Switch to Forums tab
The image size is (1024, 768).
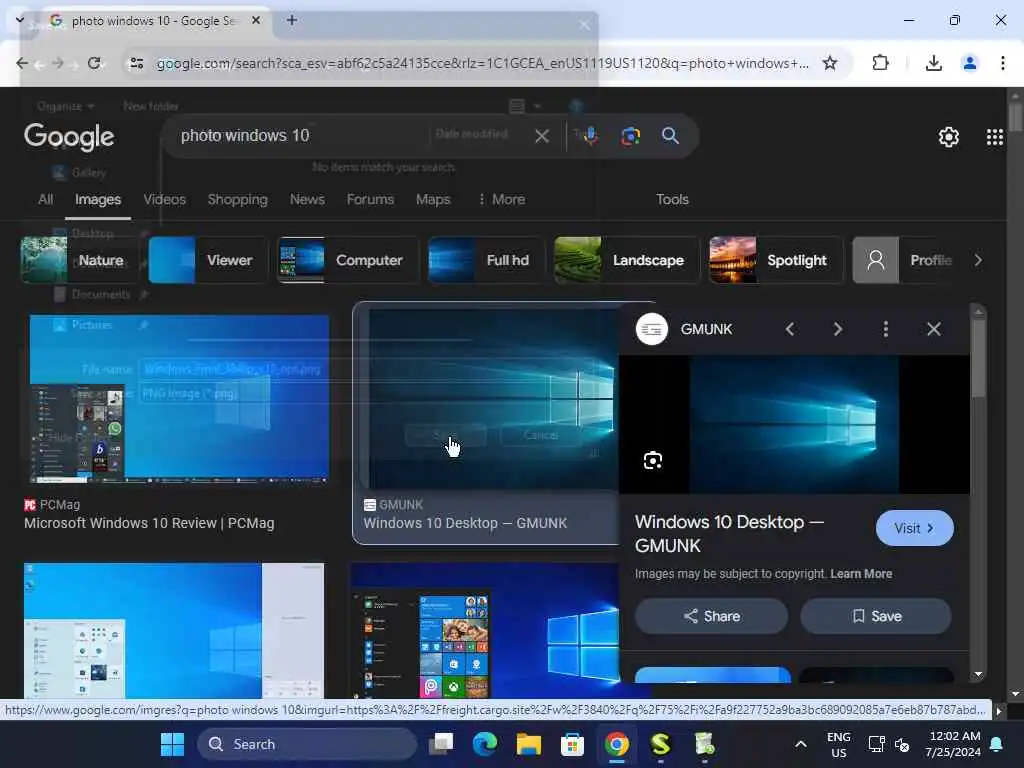pos(370,199)
